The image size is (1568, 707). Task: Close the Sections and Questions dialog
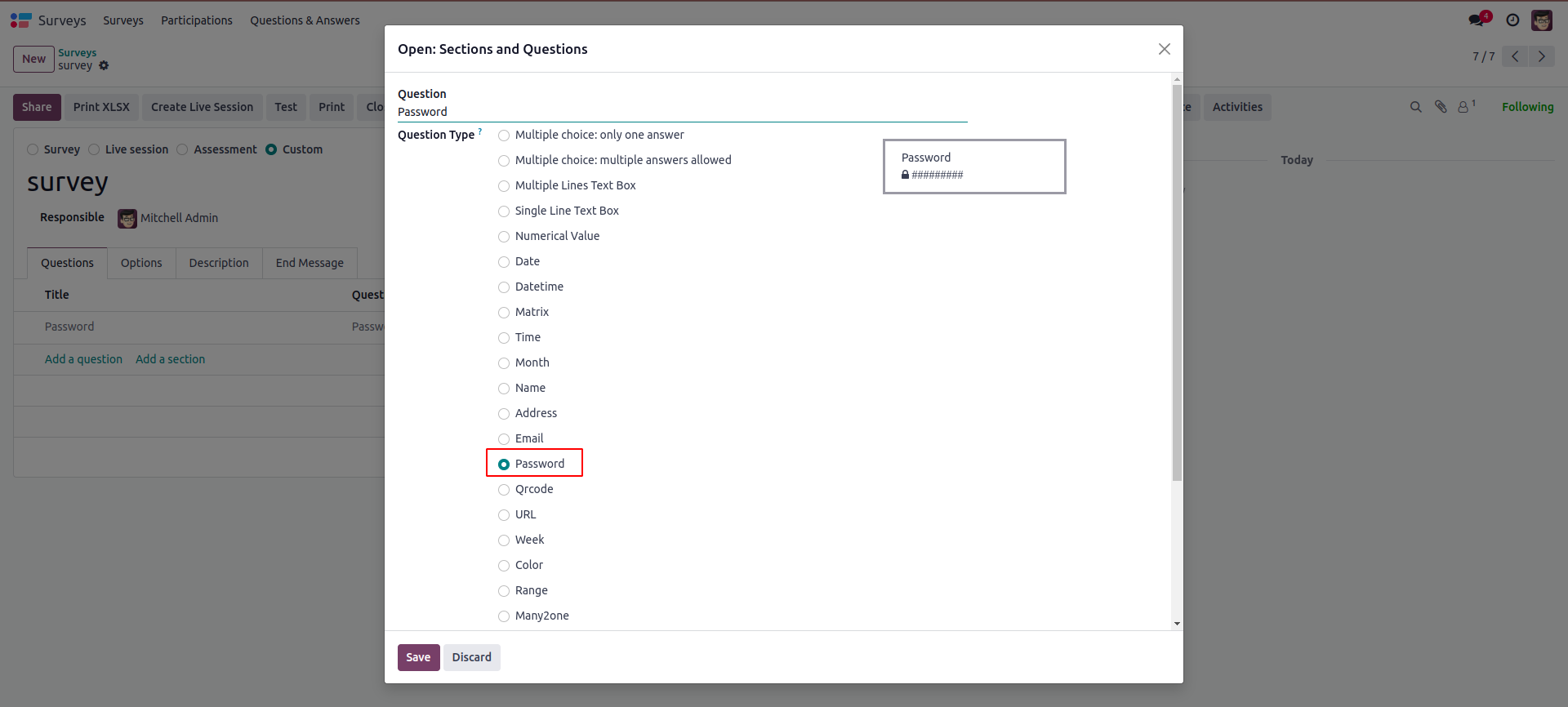coord(1165,49)
